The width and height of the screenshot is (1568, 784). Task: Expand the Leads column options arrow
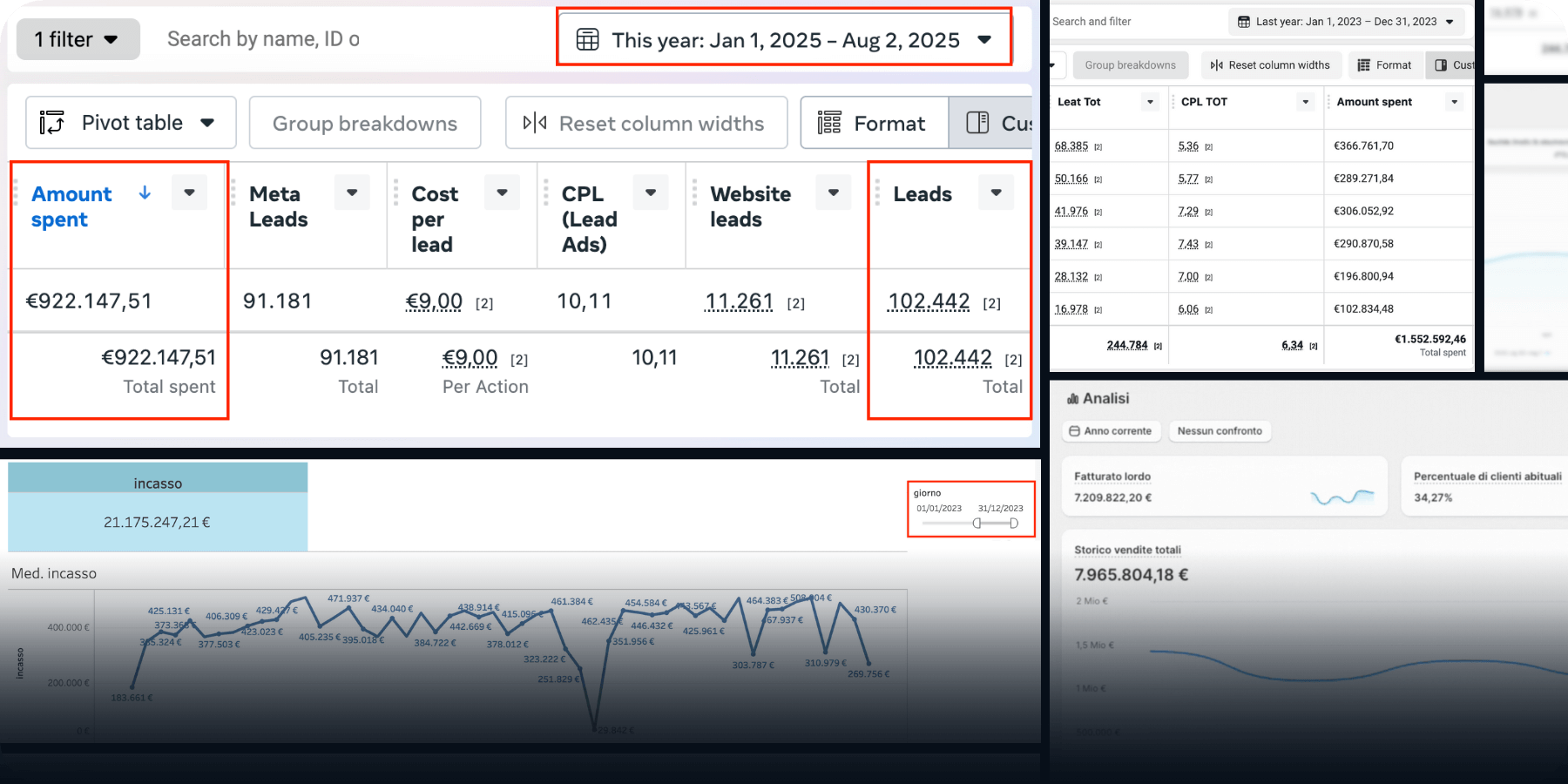click(996, 193)
